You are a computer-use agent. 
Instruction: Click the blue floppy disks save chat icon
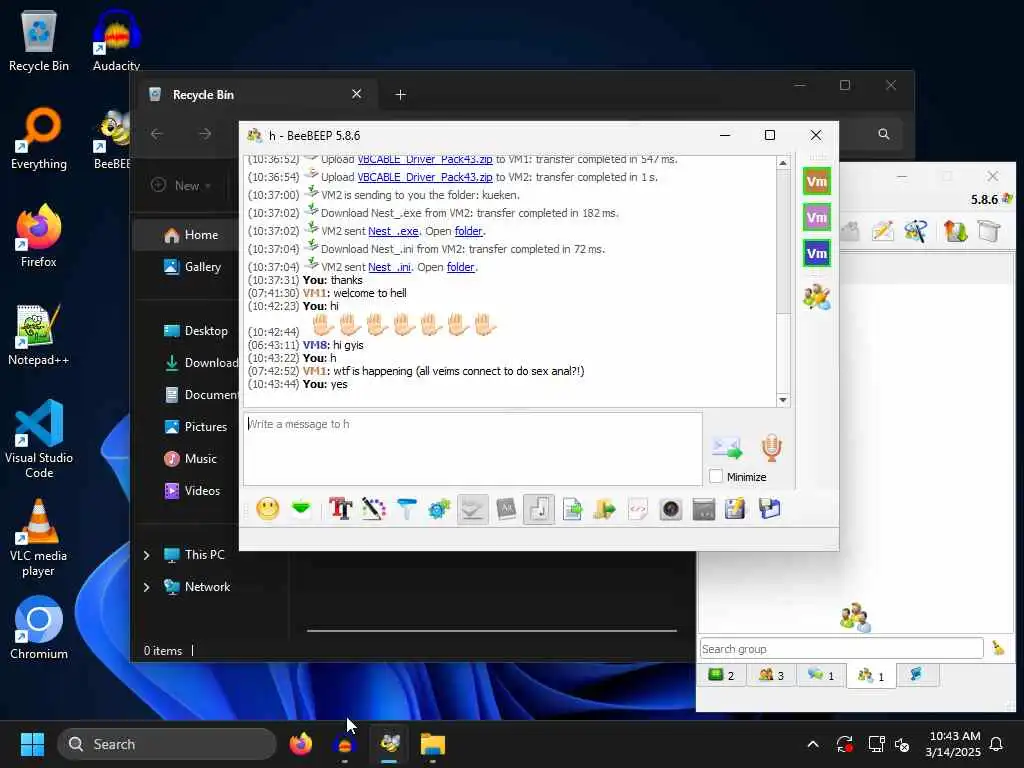(769, 509)
